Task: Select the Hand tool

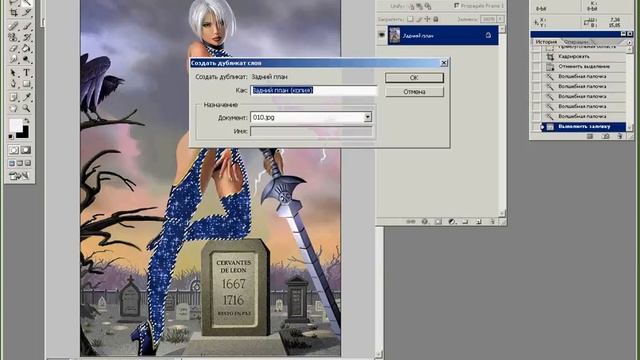Action: point(14,108)
